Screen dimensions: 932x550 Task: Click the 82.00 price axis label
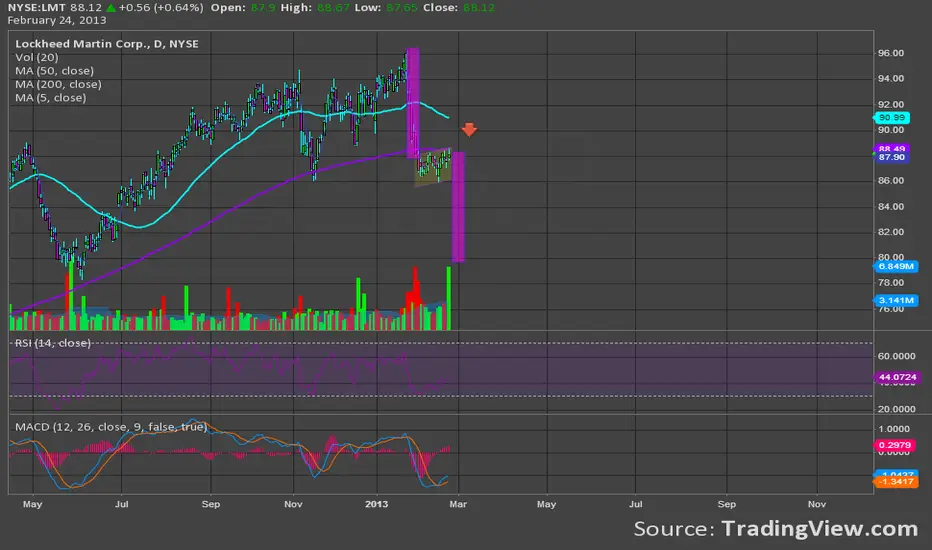(890, 232)
